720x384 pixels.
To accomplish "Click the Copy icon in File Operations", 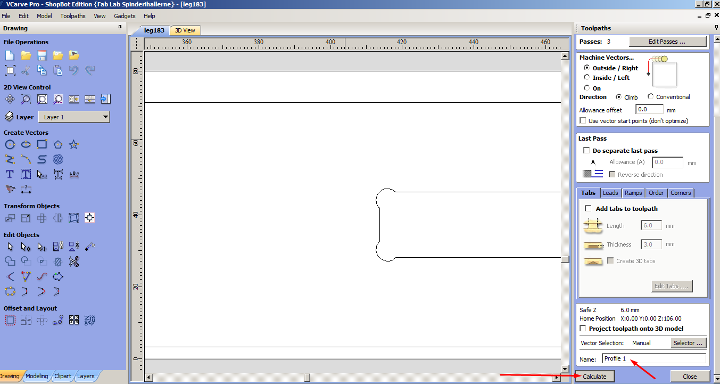I will [x=42, y=70].
